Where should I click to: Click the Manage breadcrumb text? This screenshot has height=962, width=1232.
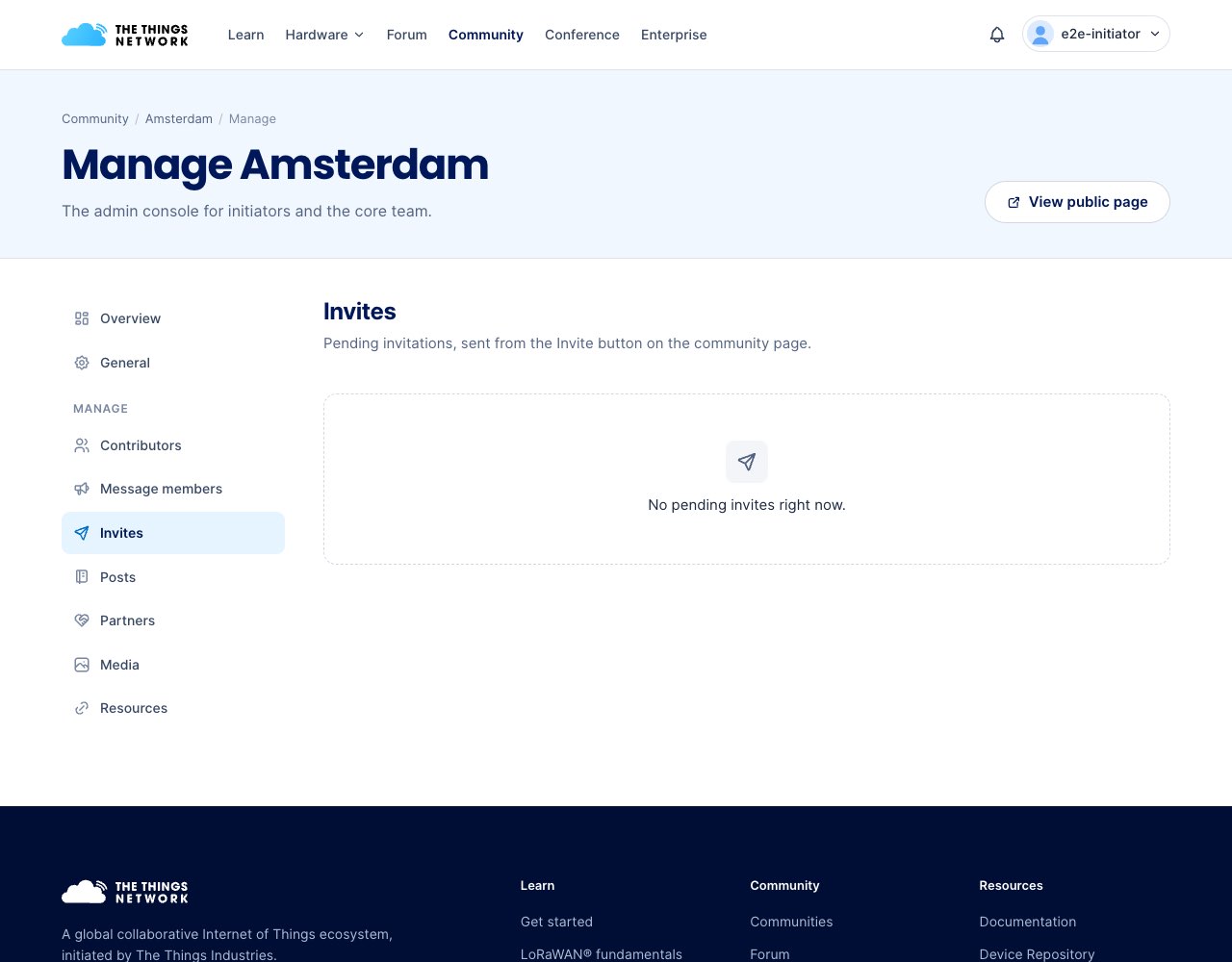point(252,119)
